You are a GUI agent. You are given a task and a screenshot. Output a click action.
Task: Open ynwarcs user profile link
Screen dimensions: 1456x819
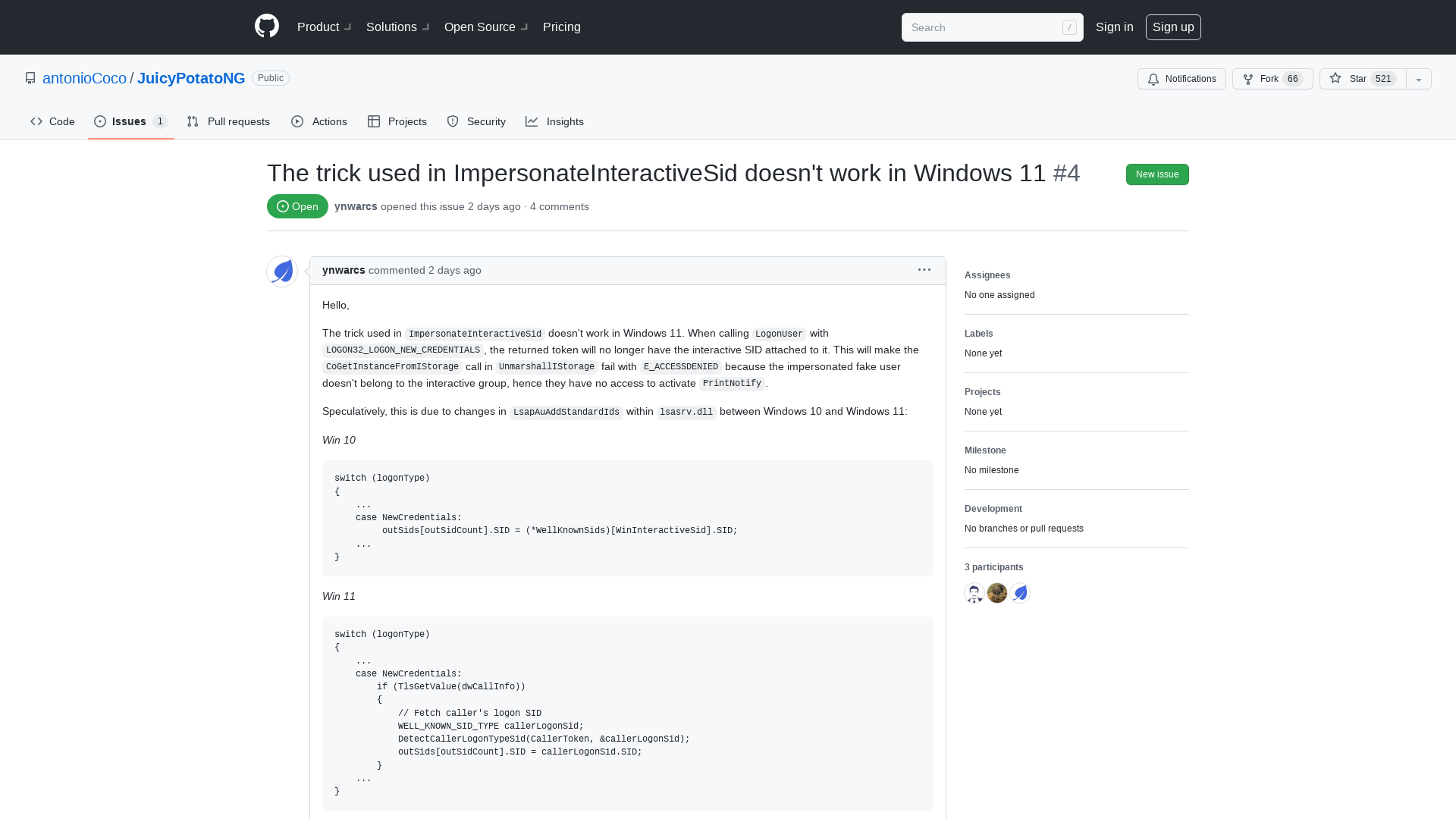[355, 206]
